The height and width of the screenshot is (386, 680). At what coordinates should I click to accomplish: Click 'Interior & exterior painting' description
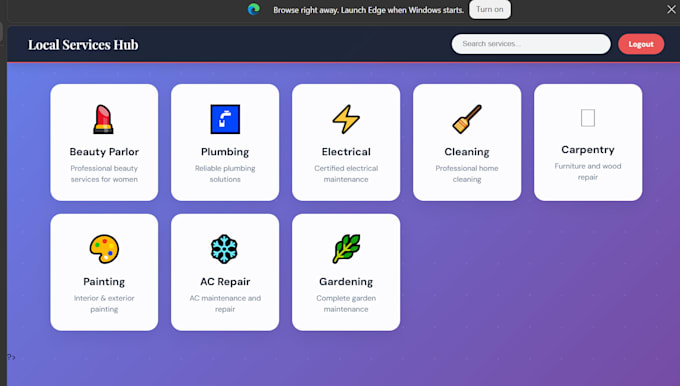104,304
